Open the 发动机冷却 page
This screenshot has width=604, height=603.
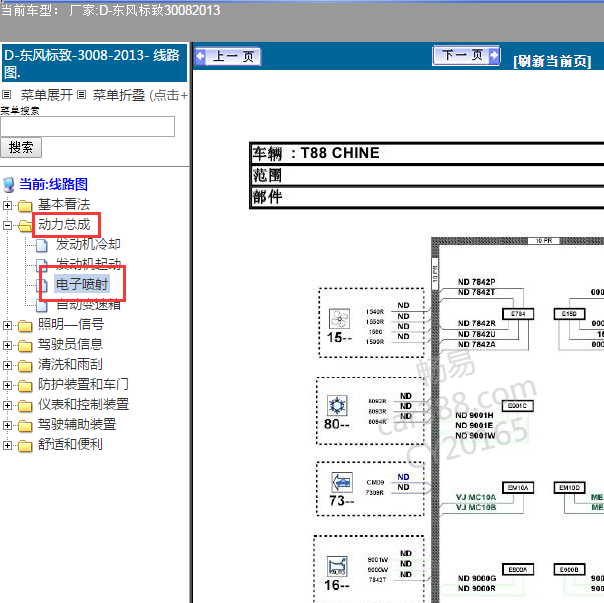(88, 244)
